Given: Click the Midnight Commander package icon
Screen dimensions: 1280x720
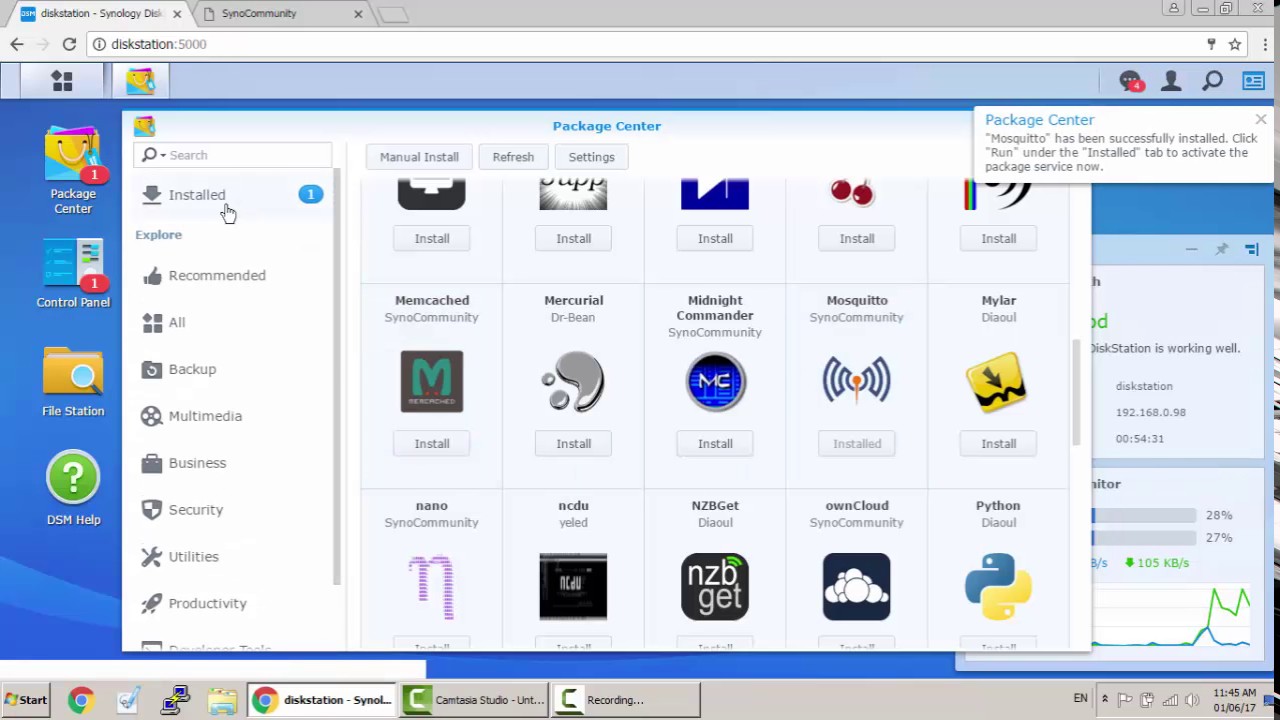Looking at the screenshot, I should coord(715,381).
